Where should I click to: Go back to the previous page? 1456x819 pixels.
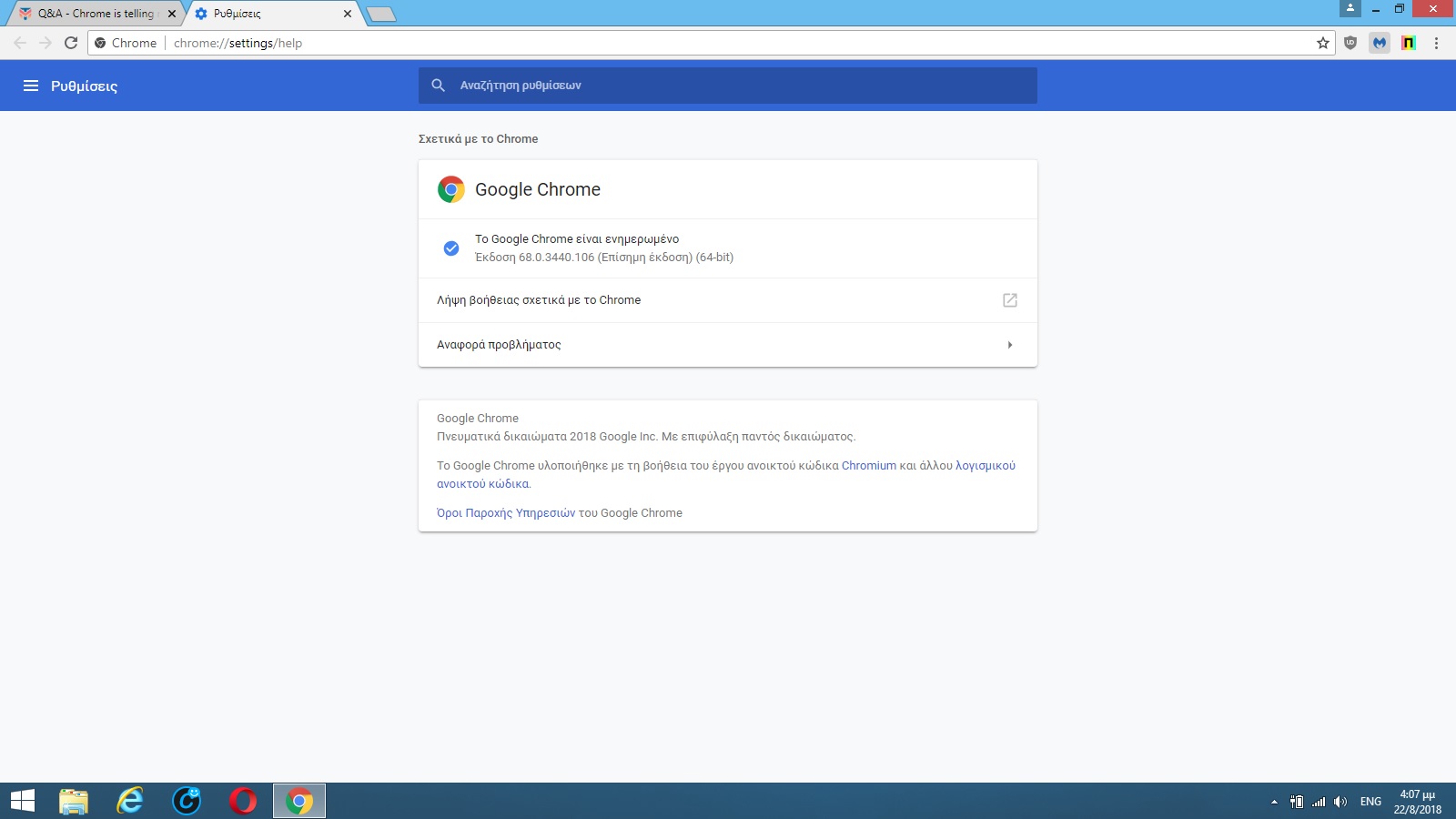(20, 43)
